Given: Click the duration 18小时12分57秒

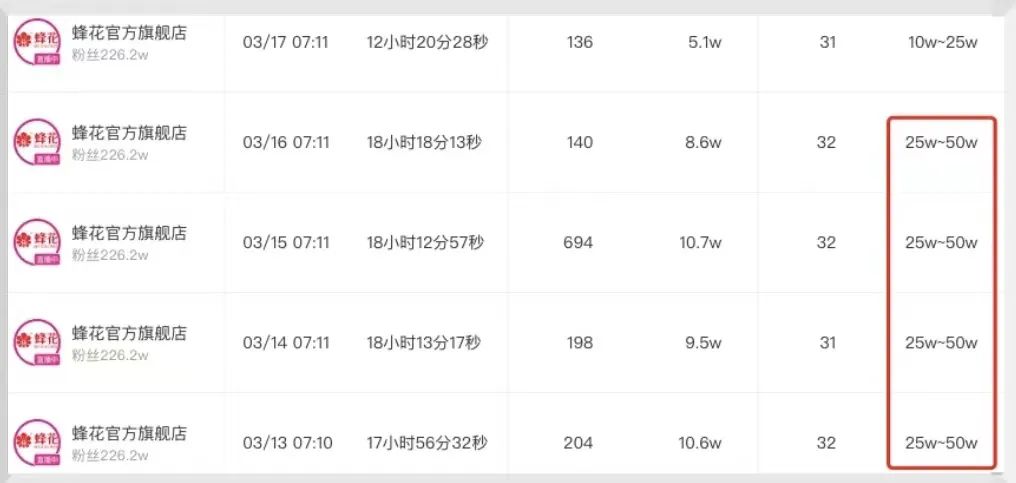Looking at the screenshot, I should 424,242.
